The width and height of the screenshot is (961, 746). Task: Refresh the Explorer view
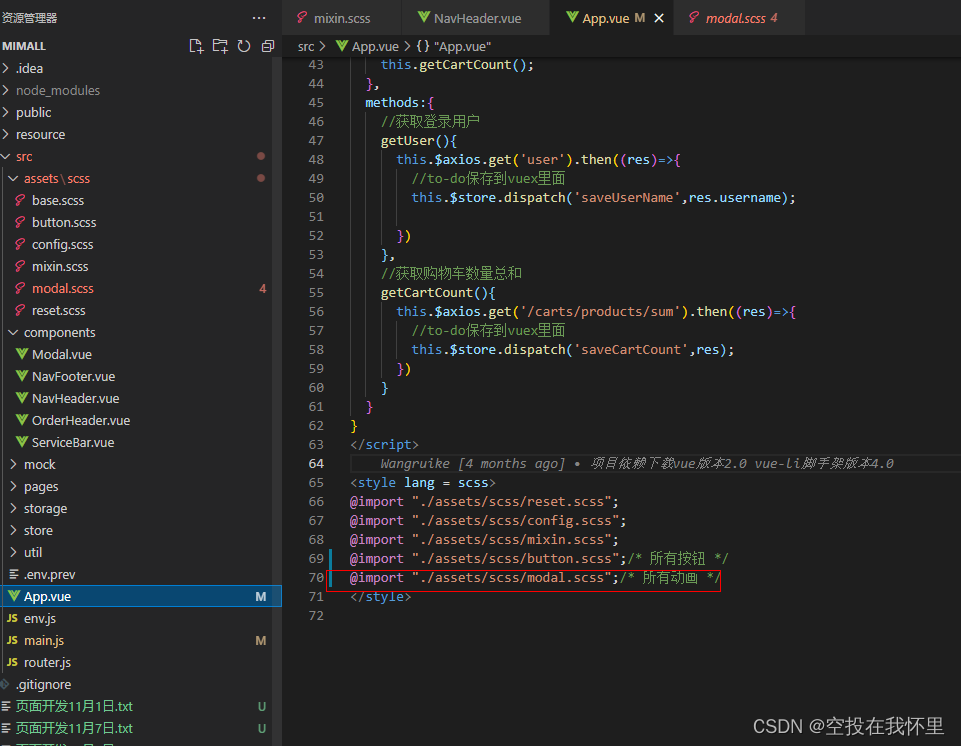(x=243, y=45)
